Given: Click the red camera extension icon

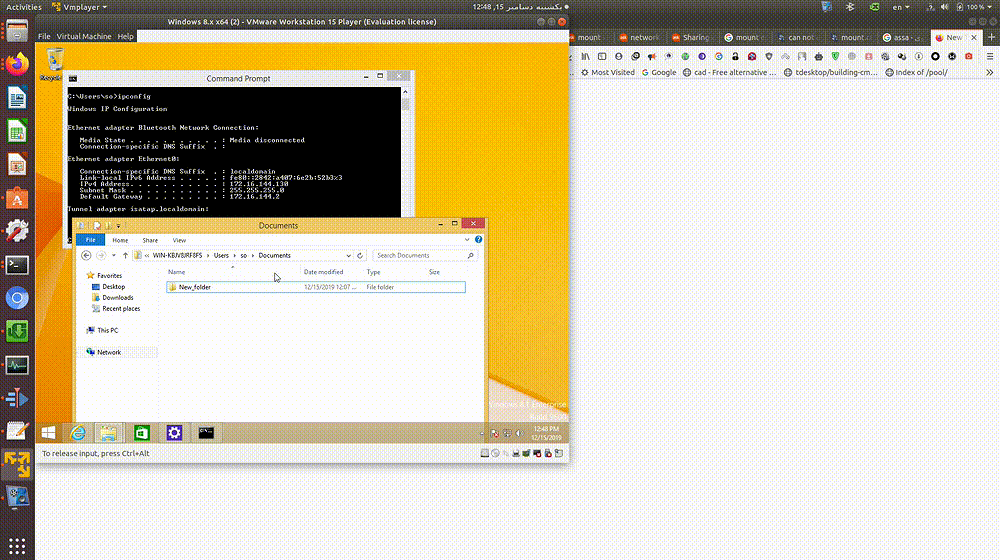Looking at the screenshot, I should 969,56.
